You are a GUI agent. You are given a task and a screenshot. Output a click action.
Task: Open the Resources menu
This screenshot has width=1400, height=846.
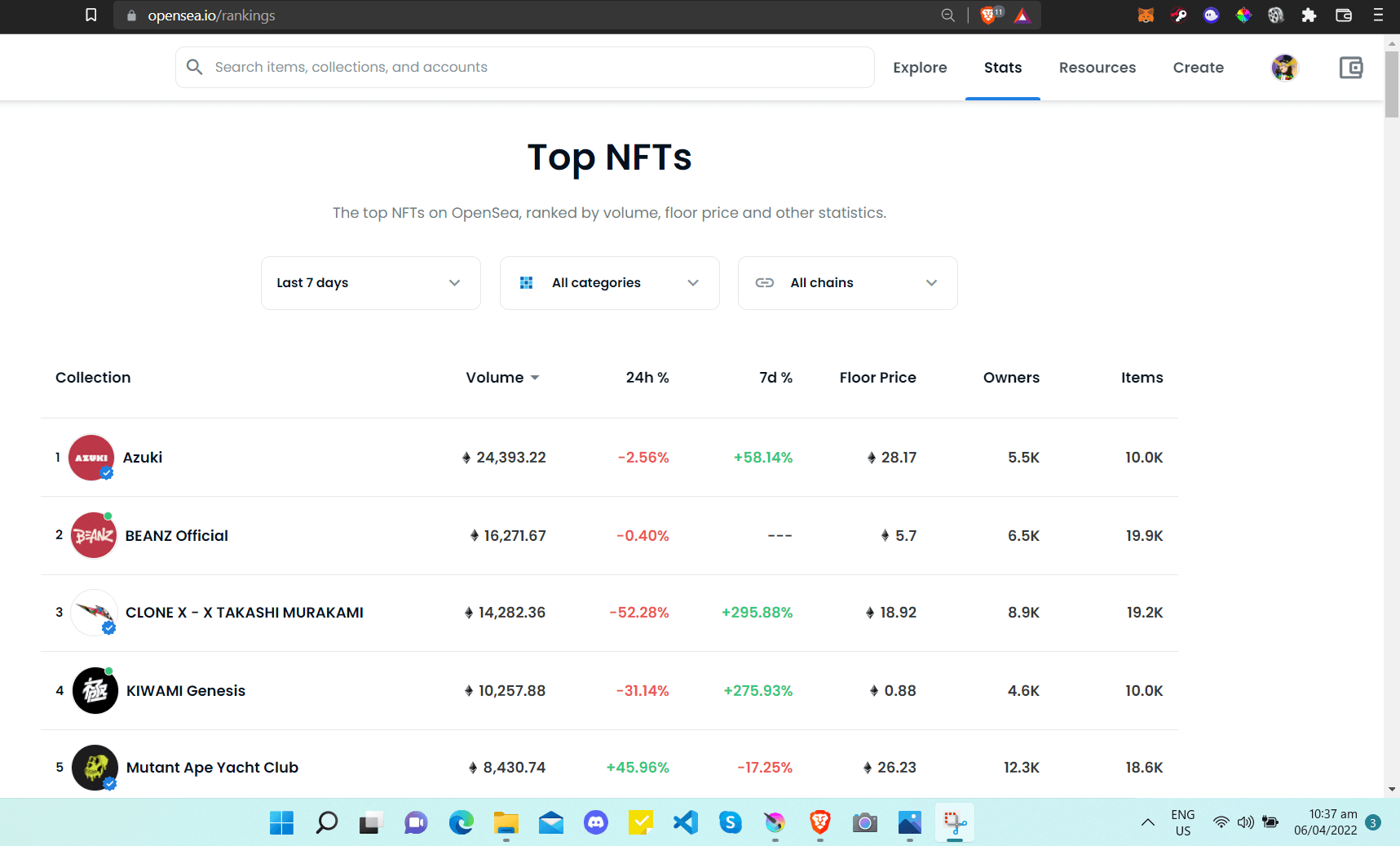[1097, 68]
